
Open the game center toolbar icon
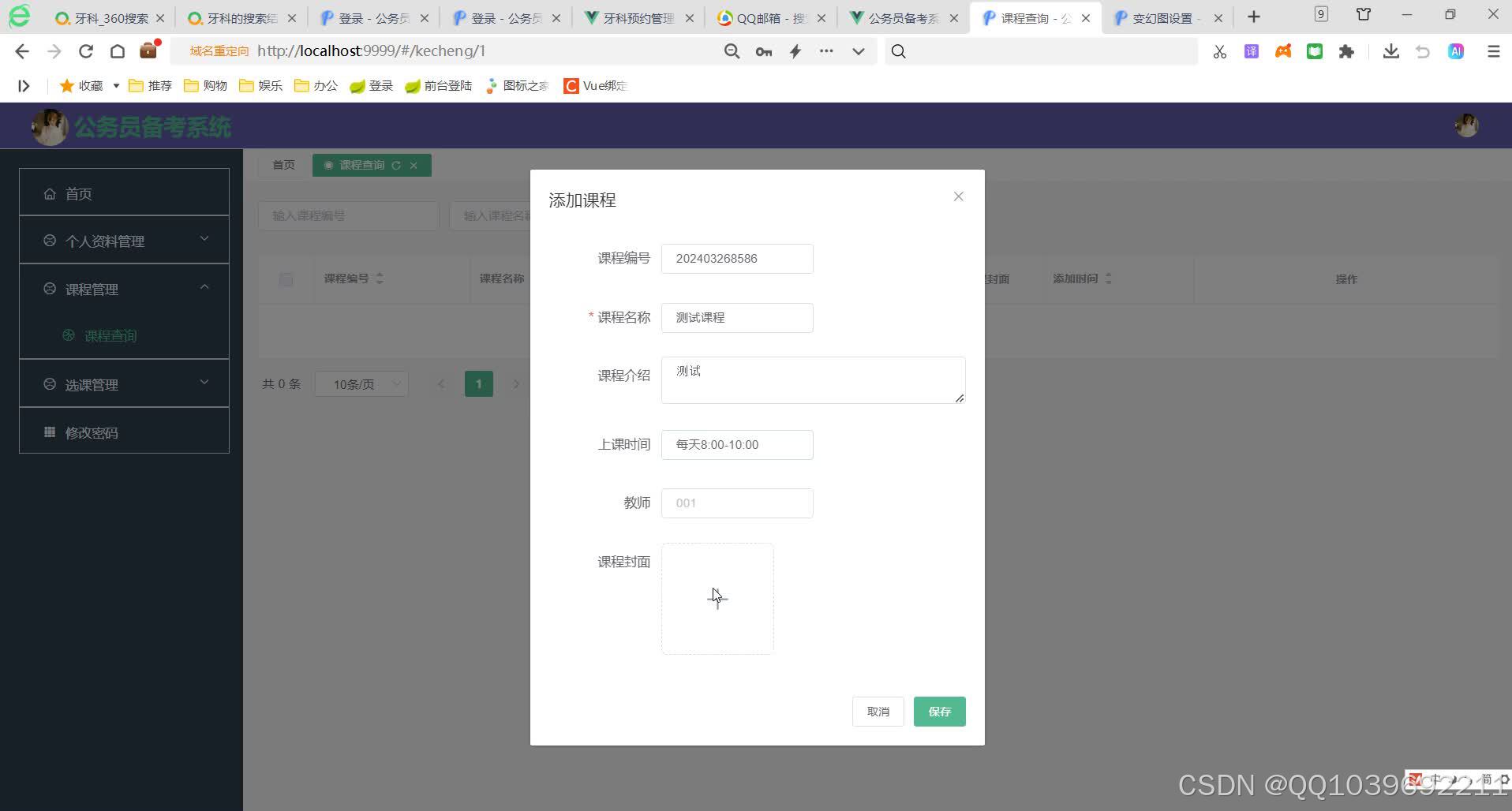pyautogui.click(x=1282, y=50)
